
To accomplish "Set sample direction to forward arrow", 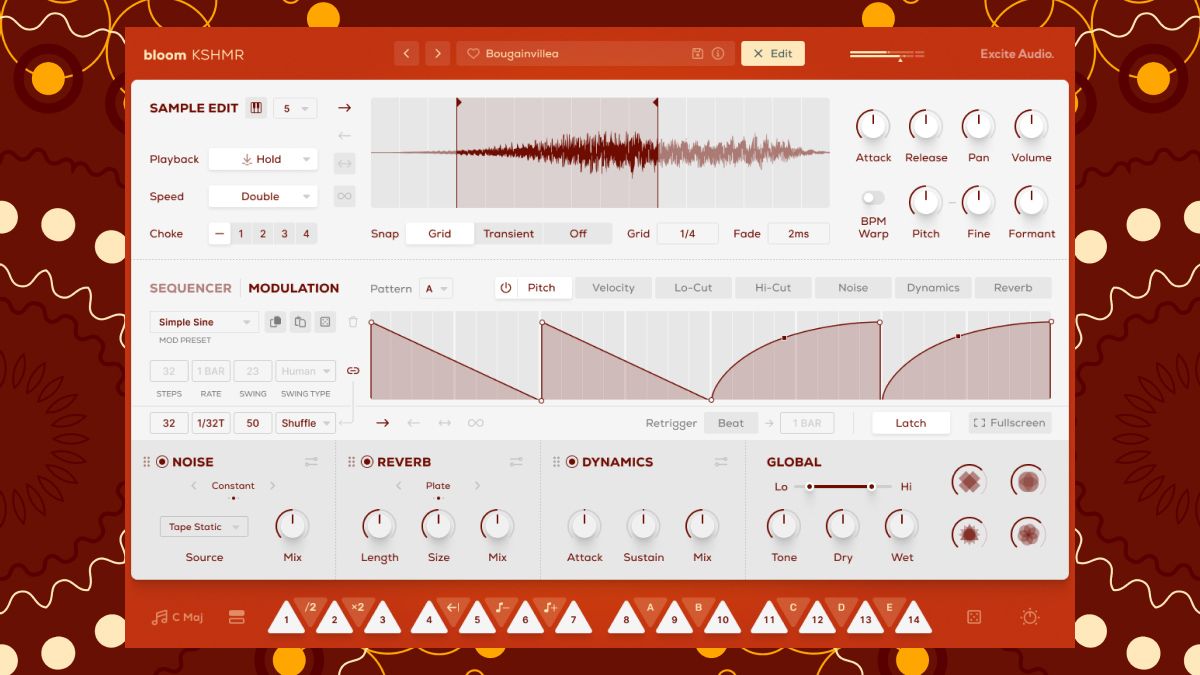I will 344,108.
